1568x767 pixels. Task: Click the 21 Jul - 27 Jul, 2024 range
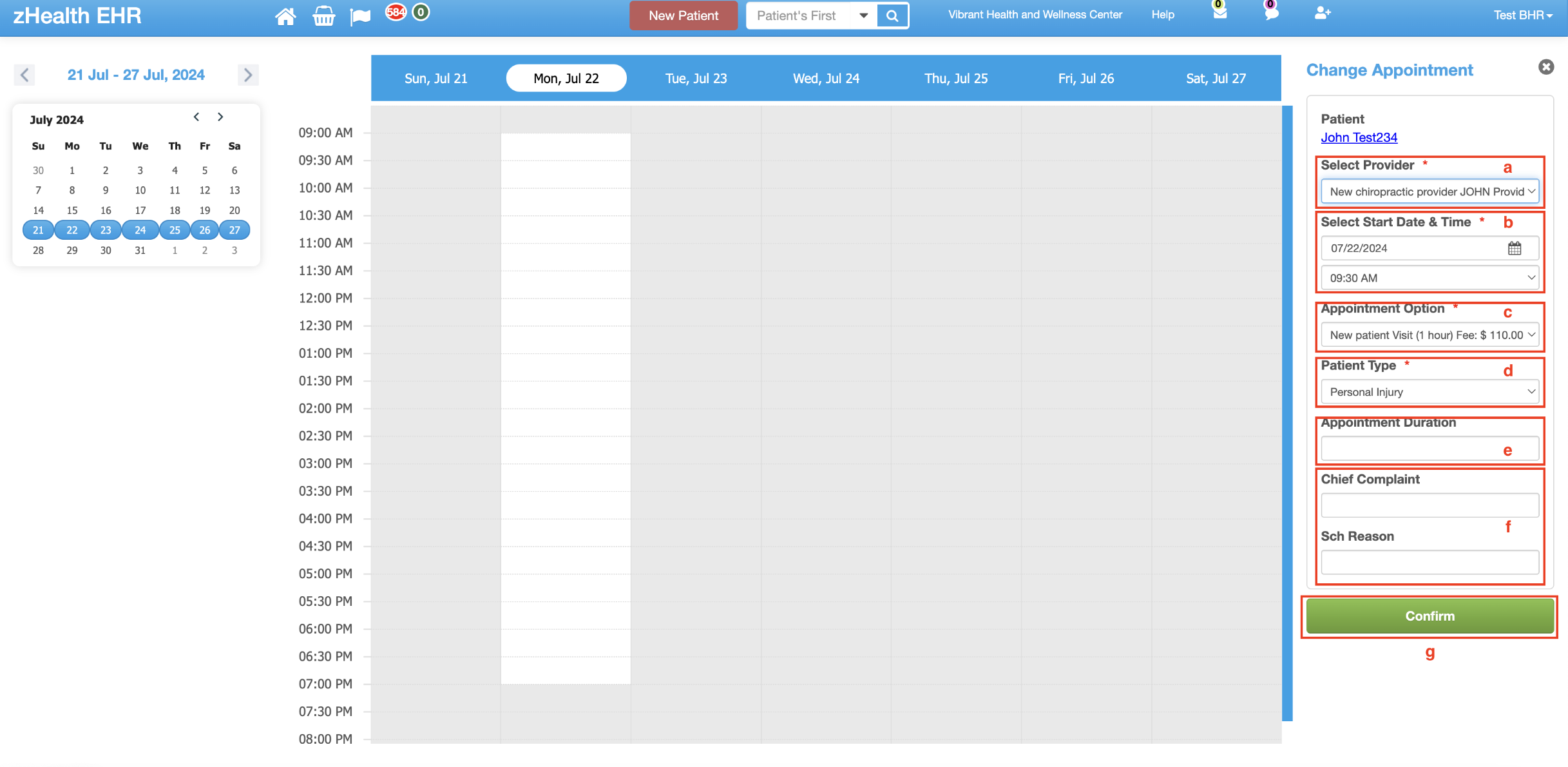coord(136,75)
